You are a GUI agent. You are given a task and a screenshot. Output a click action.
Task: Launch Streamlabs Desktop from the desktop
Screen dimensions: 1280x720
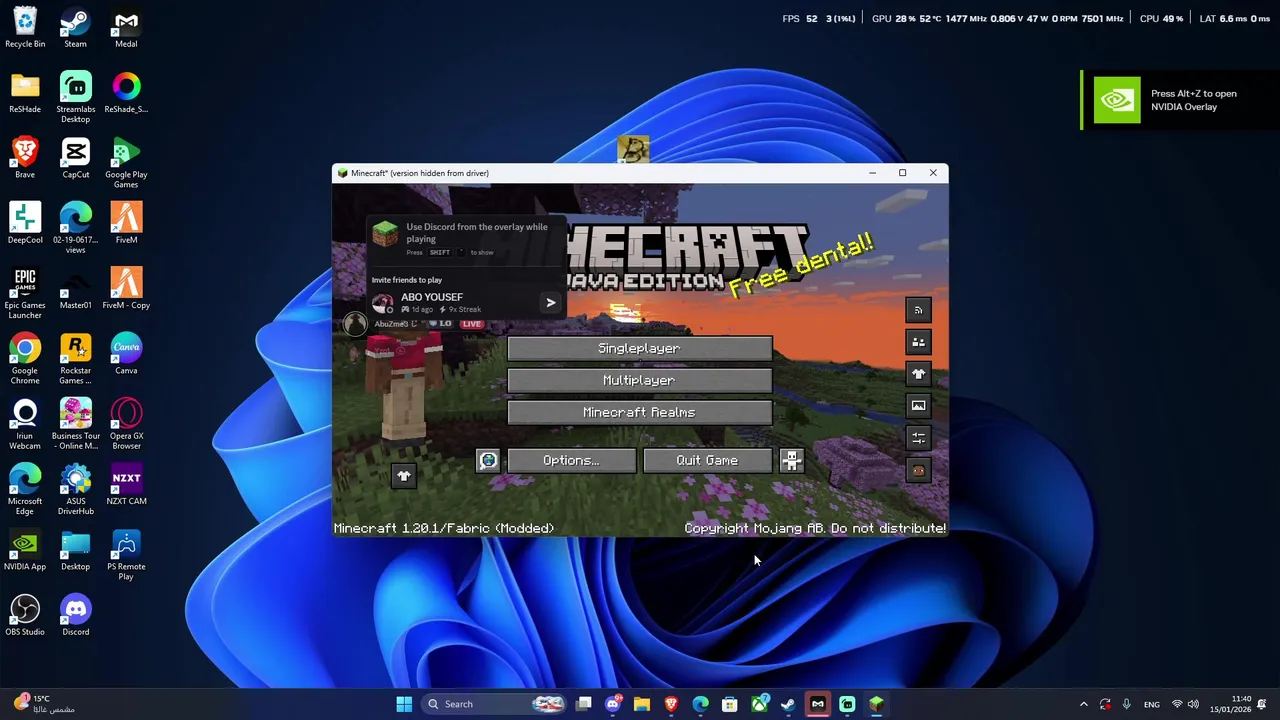coord(75,97)
